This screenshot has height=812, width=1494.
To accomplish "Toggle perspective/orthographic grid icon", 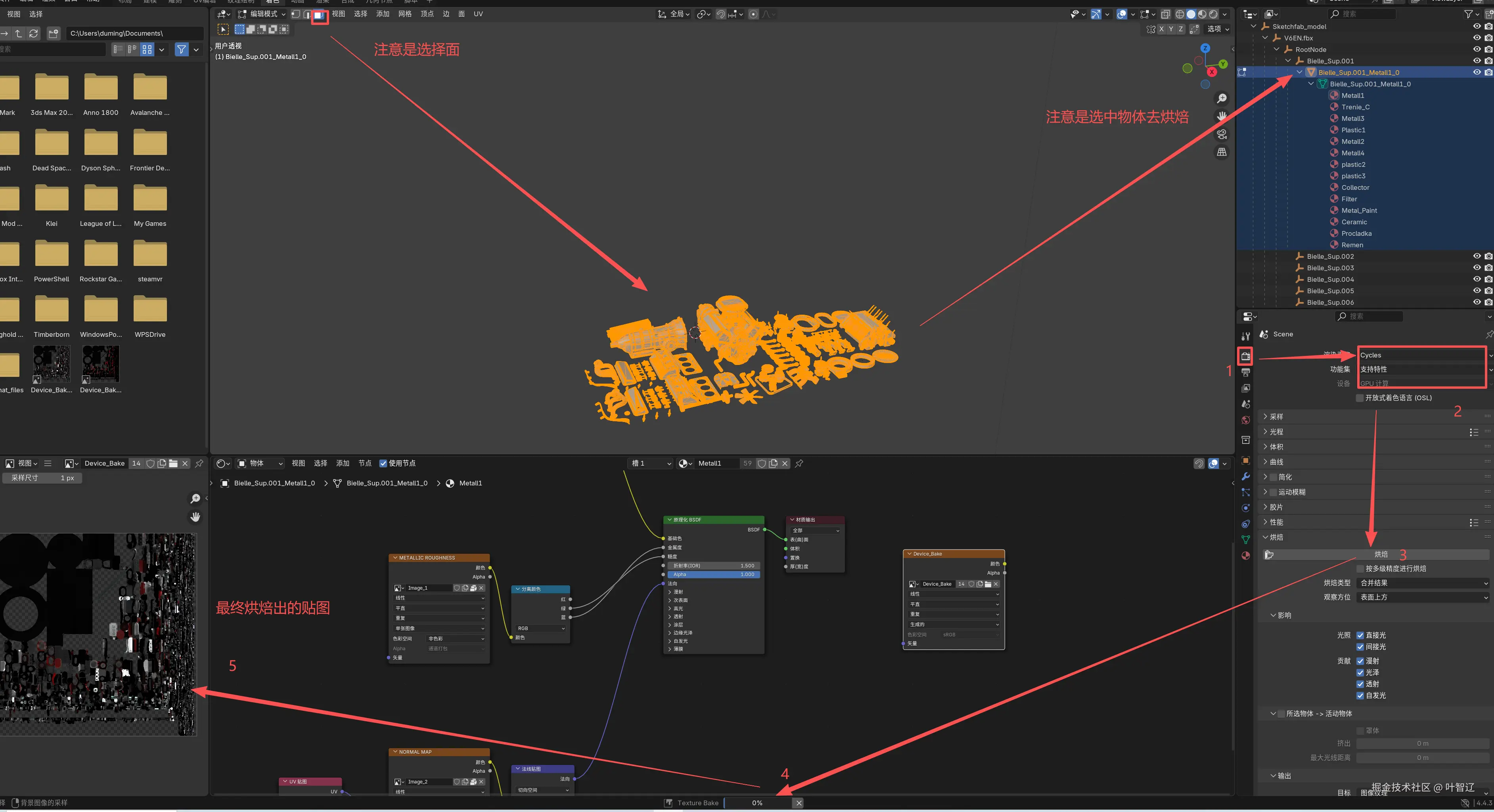I will 1222,153.
